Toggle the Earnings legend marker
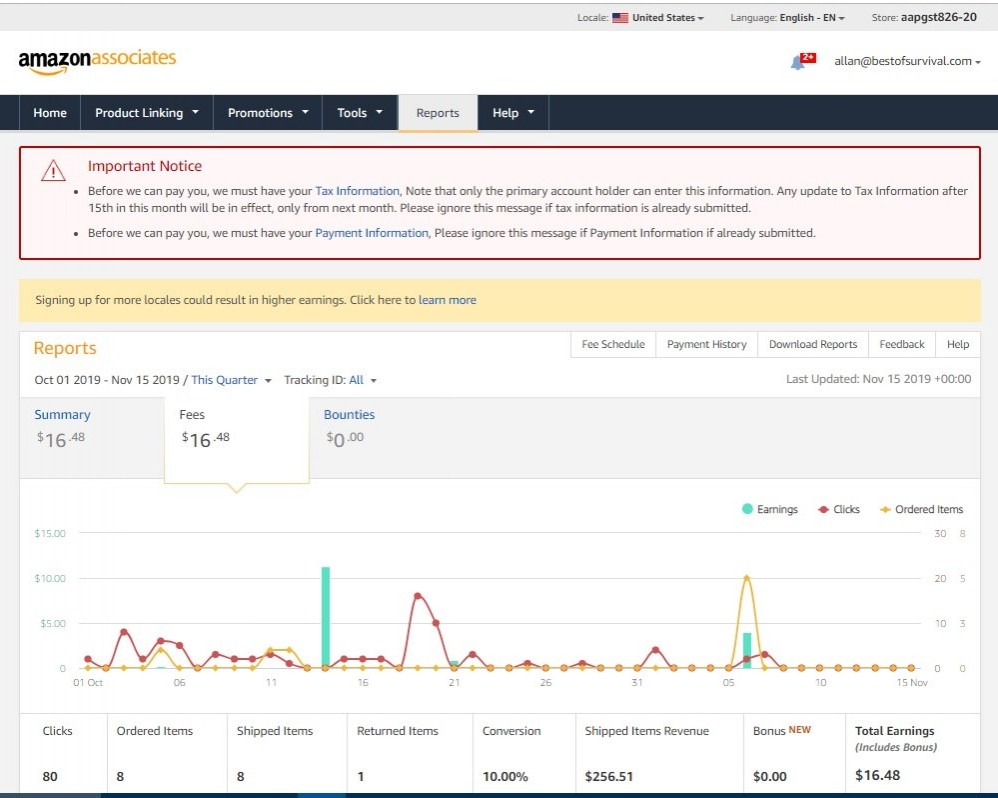Viewport: 998px width, 798px height. [x=747, y=509]
